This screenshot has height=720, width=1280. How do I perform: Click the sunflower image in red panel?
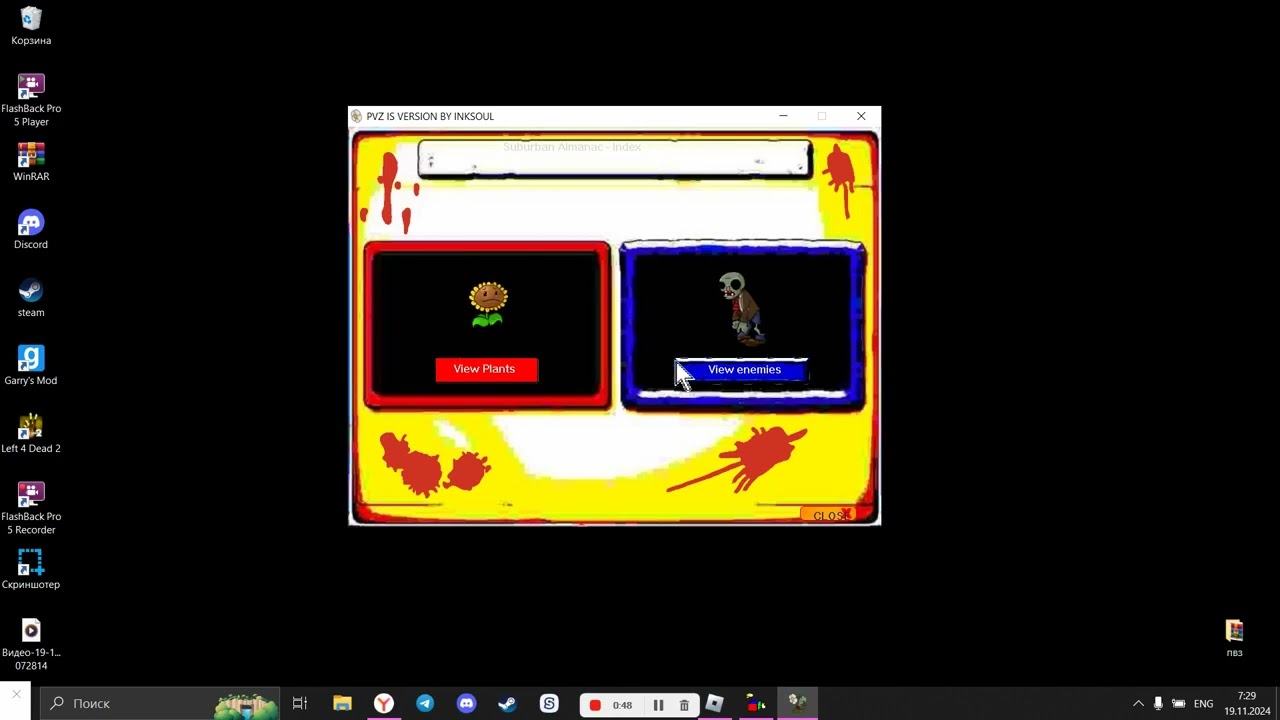point(488,304)
